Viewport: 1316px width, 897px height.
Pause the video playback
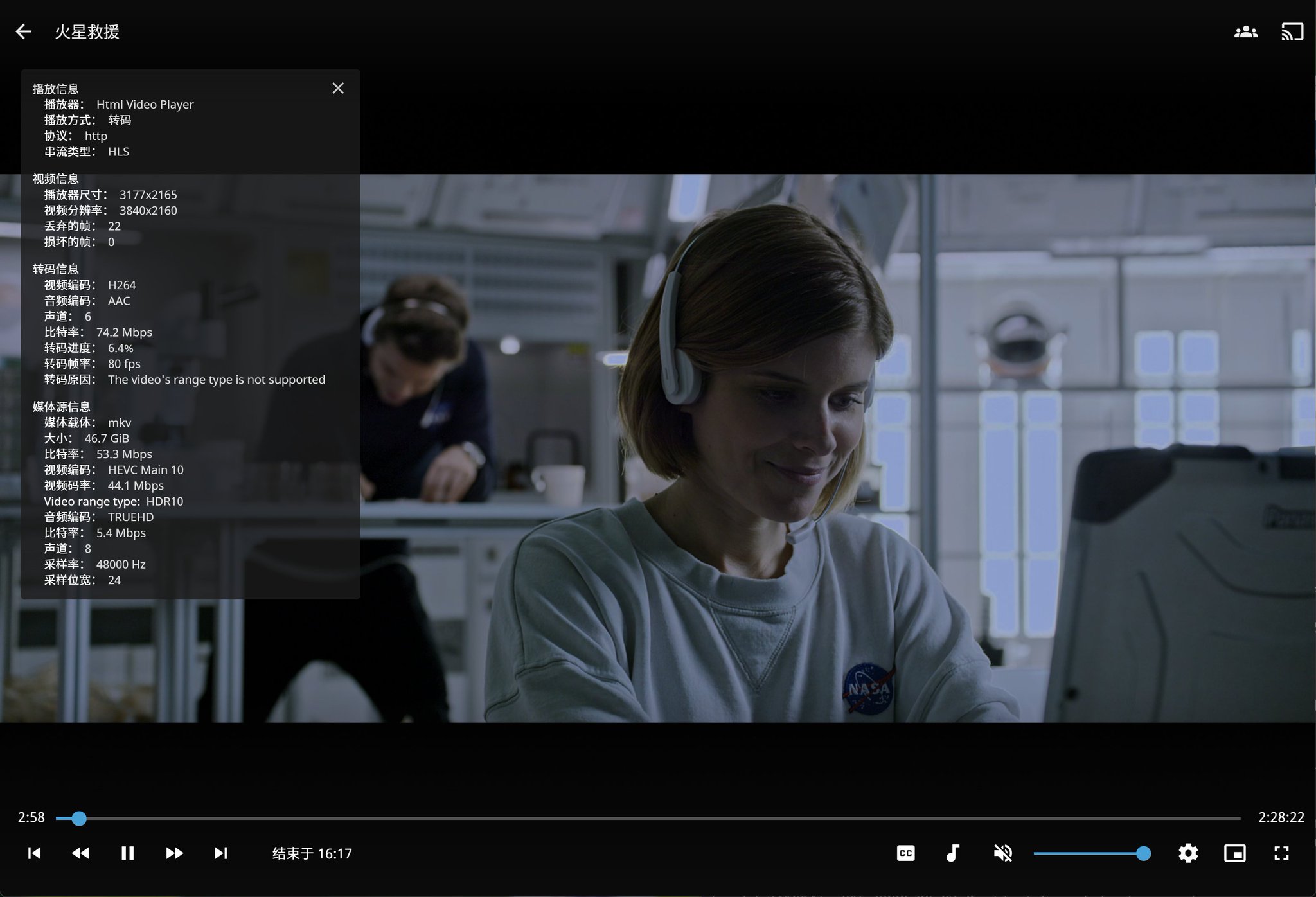(x=127, y=853)
